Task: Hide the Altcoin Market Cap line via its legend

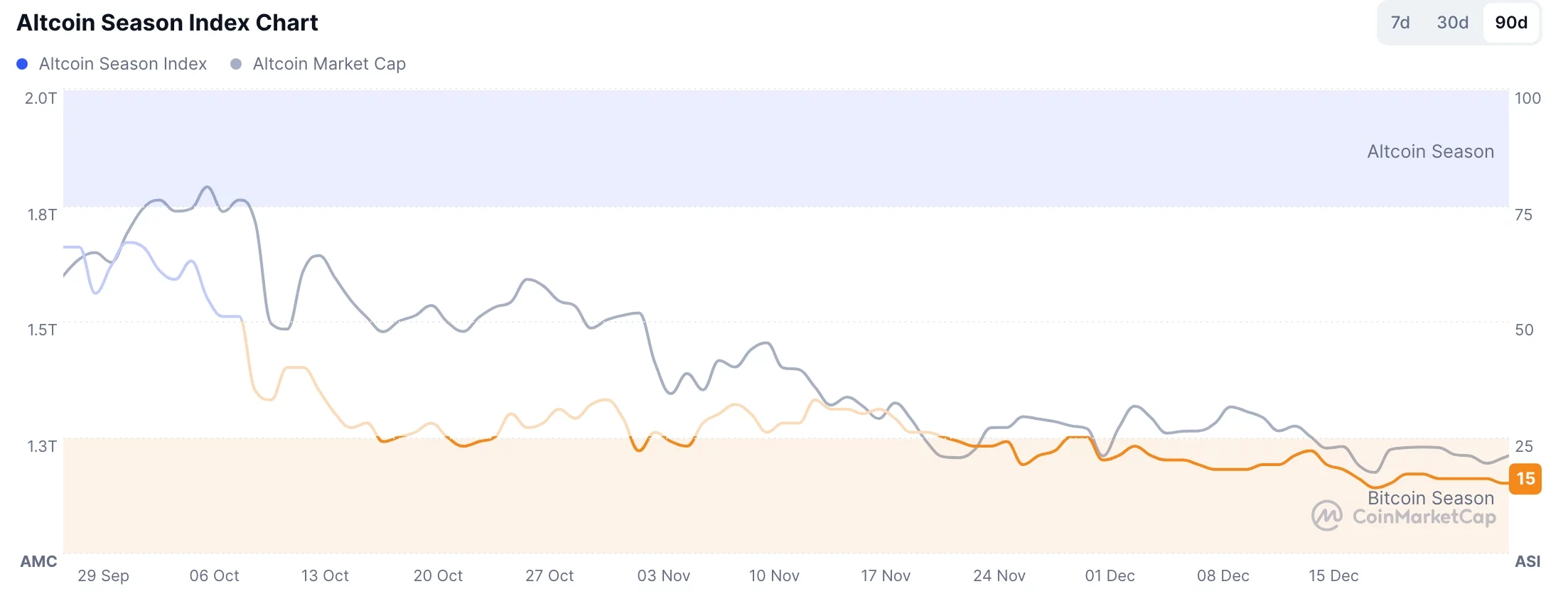Action: point(328,63)
